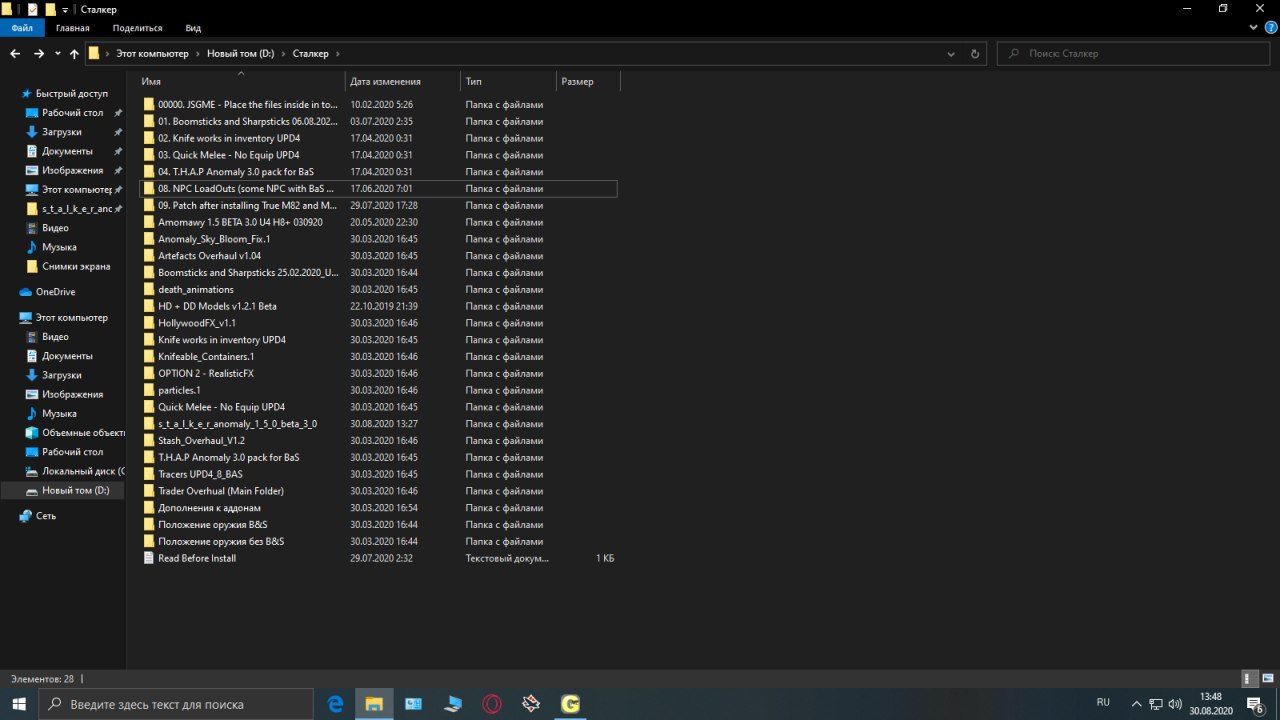Click the Поиск: Сталкер search field
This screenshot has height=720, width=1280.
pos(1135,54)
